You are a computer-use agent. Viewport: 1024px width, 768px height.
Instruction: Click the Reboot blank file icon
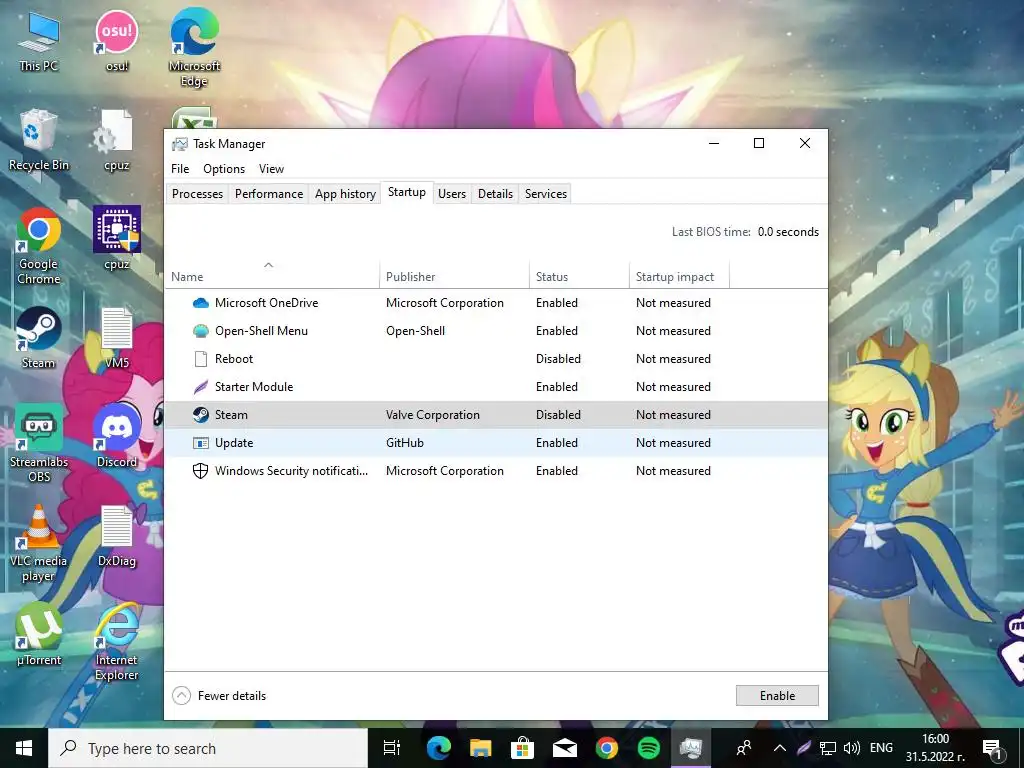tap(200, 359)
